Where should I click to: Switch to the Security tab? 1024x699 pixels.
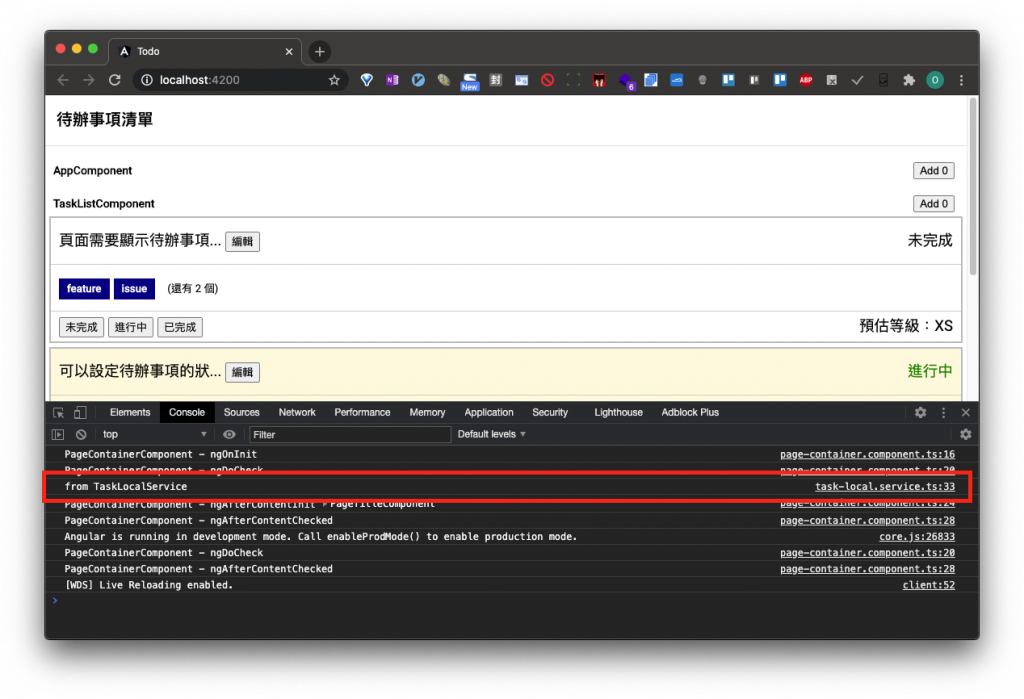coord(550,413)
